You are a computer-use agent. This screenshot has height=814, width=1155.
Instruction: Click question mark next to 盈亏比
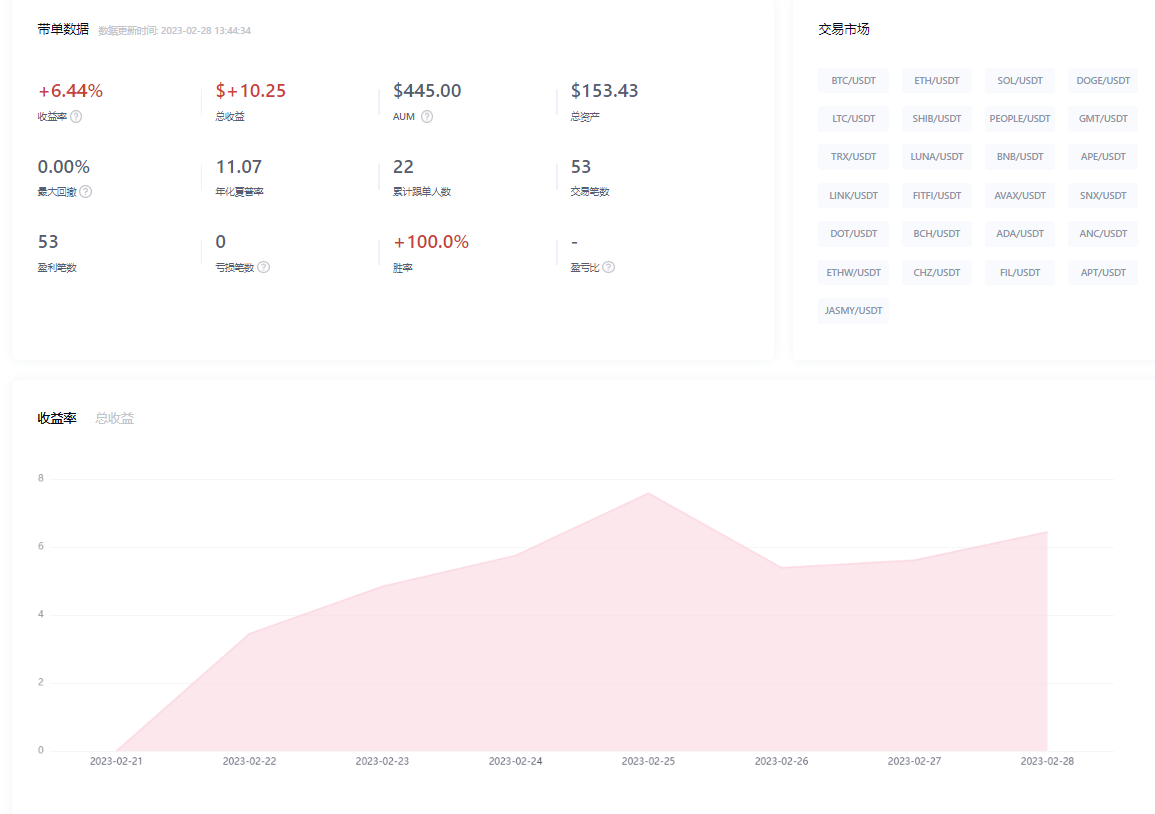click(608, 267)
